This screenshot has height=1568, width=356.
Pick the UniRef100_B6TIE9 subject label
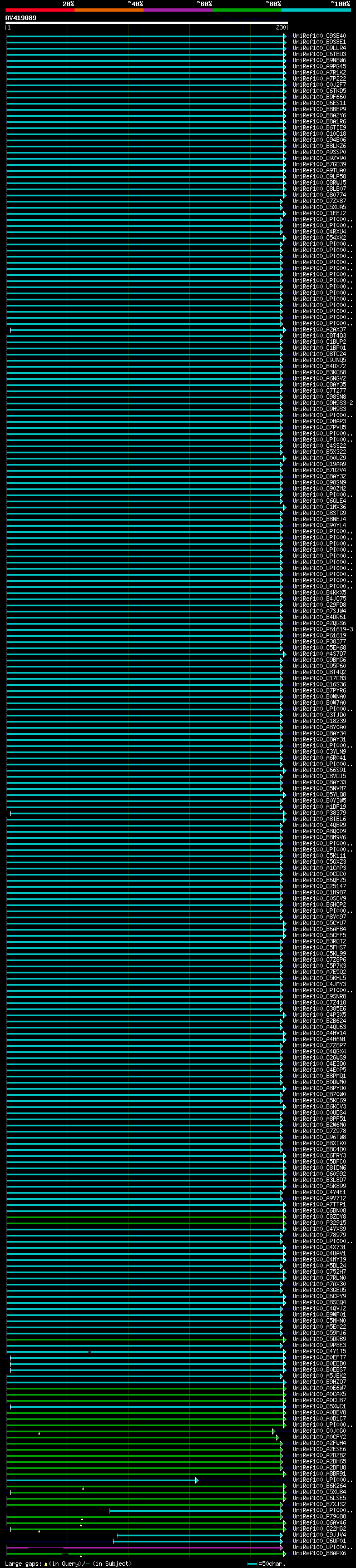(x=319, y=128)
